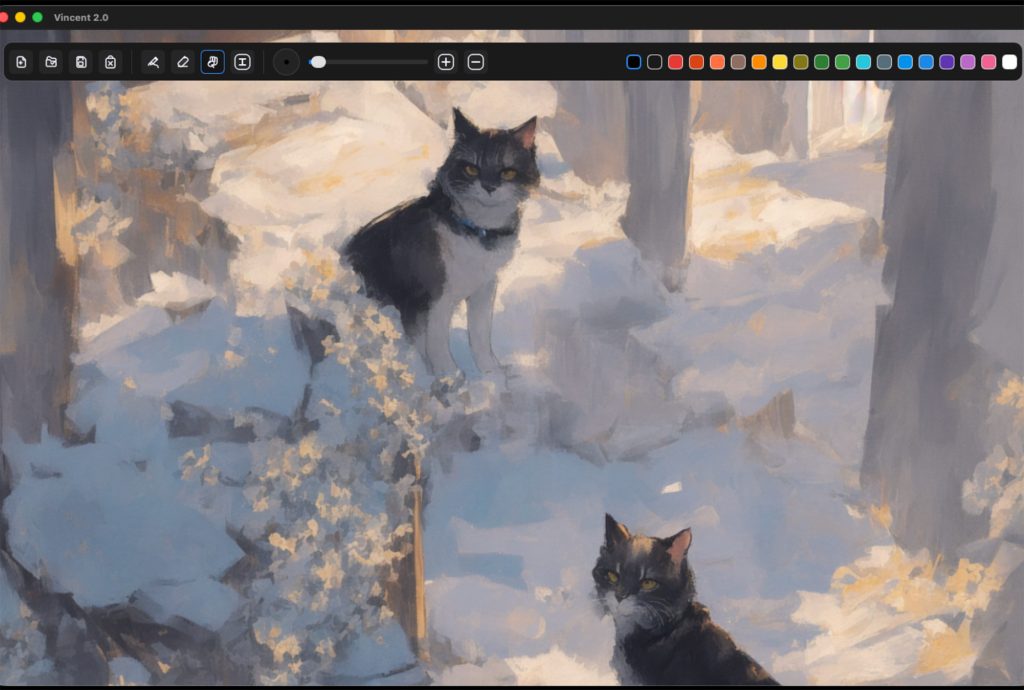
Task: Click the brush size slider handle
Action: [318, 62]
